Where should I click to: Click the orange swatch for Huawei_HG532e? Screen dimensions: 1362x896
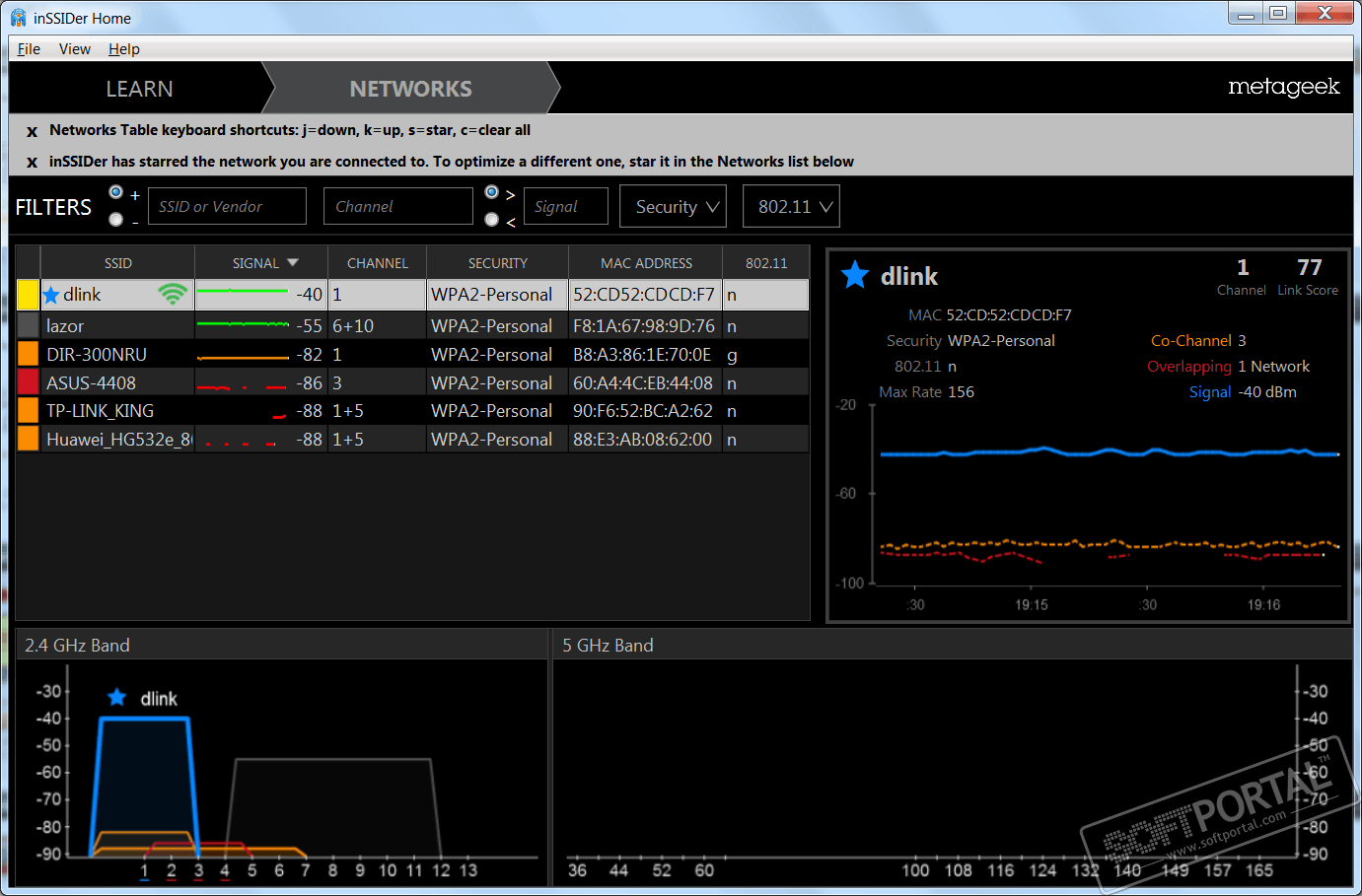28,439
